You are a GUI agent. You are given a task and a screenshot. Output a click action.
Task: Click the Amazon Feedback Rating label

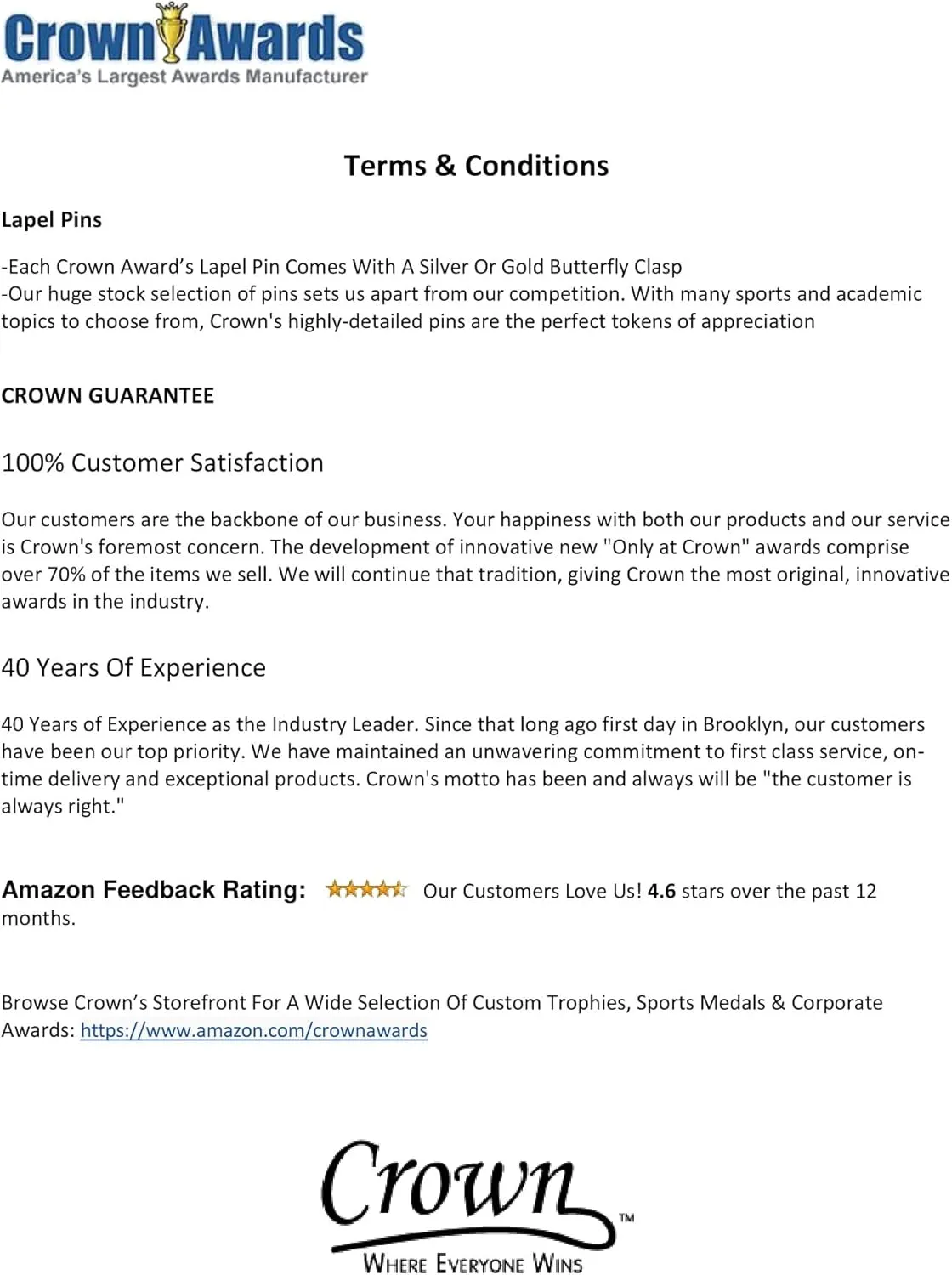tap(154, 890)
